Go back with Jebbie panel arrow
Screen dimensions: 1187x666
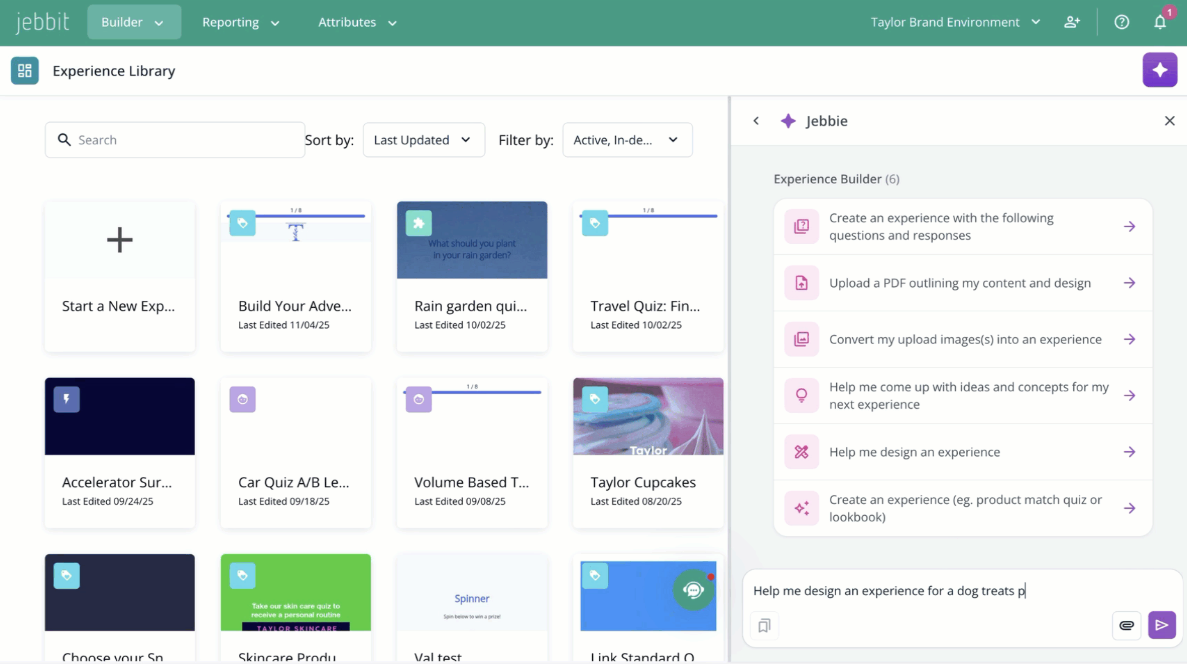click(x=756, y=120)
